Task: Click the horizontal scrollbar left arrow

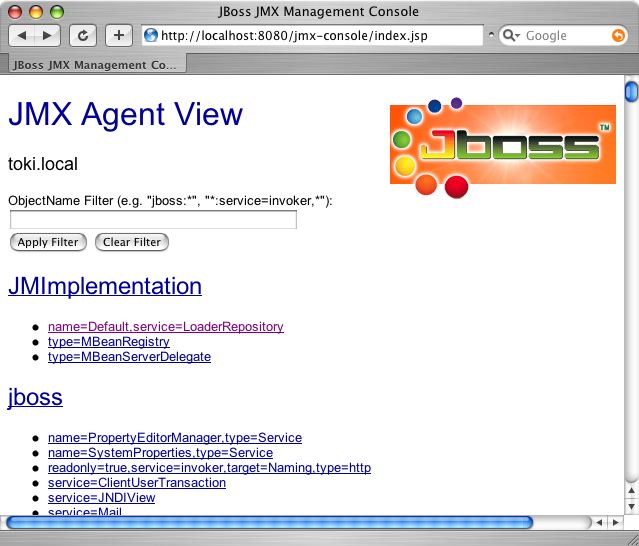Action: [x=599, y=522]
